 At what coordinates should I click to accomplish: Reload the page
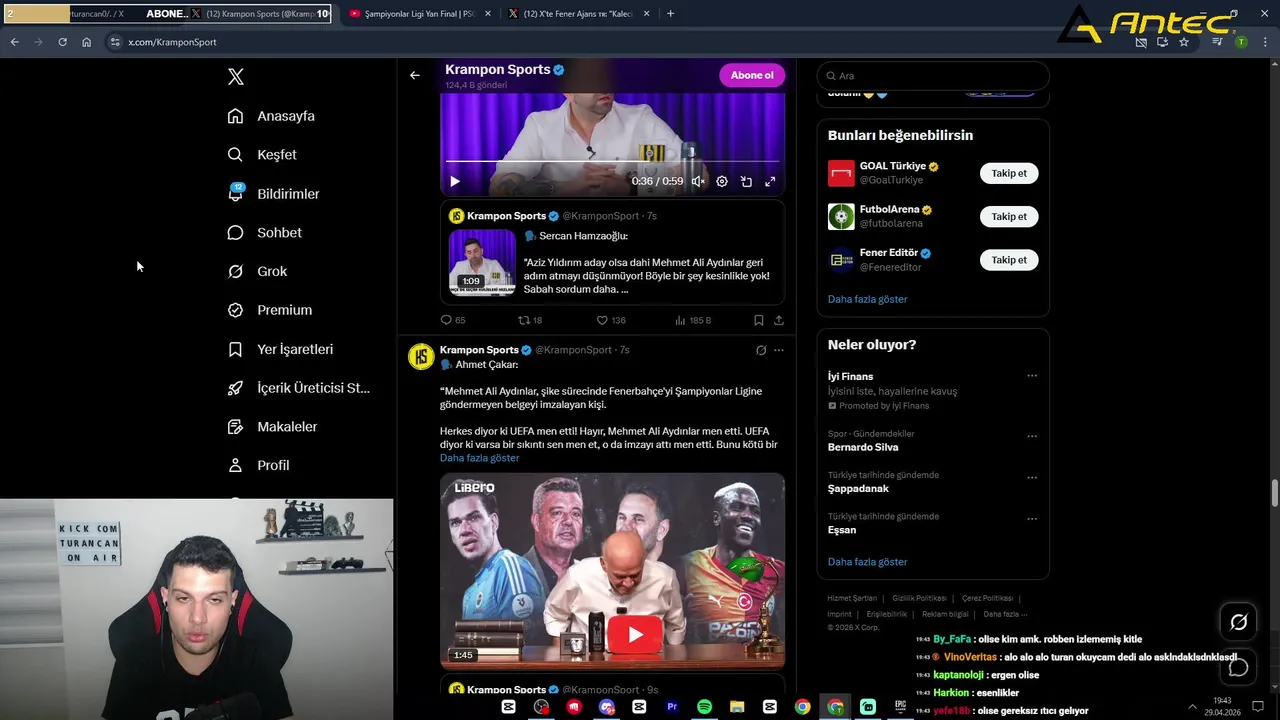[x=62, y=42]
